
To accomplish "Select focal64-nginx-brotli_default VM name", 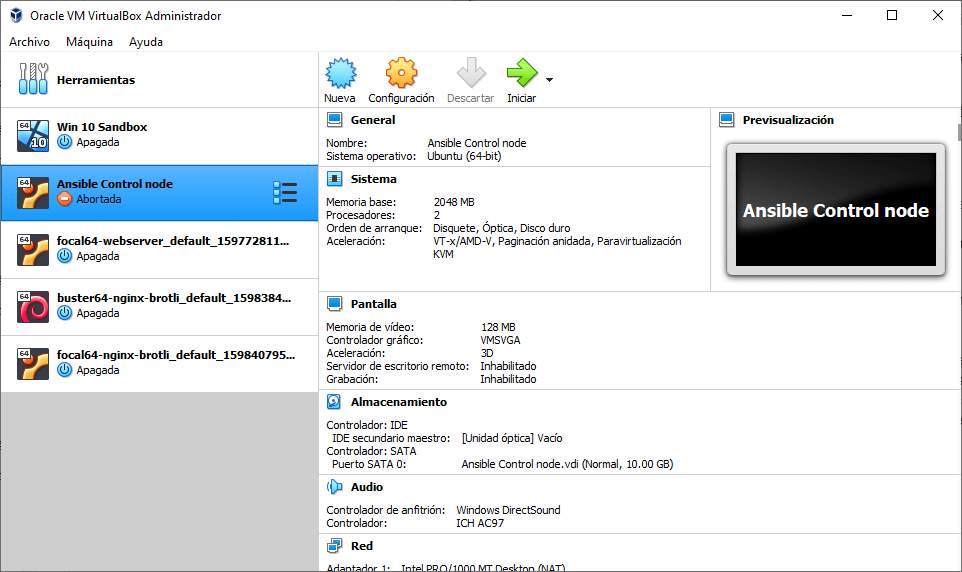I will 176,355.
